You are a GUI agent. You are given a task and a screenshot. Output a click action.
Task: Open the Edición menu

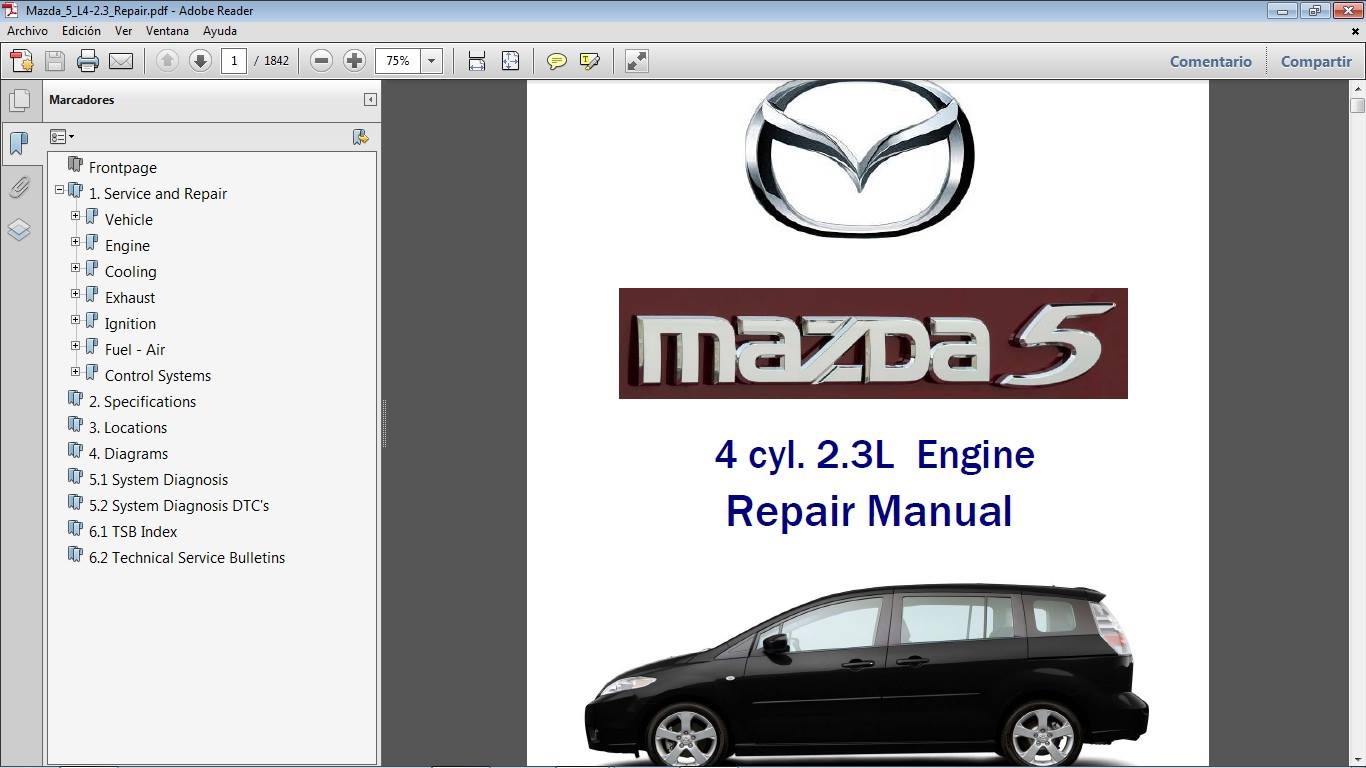pos(81,31)
